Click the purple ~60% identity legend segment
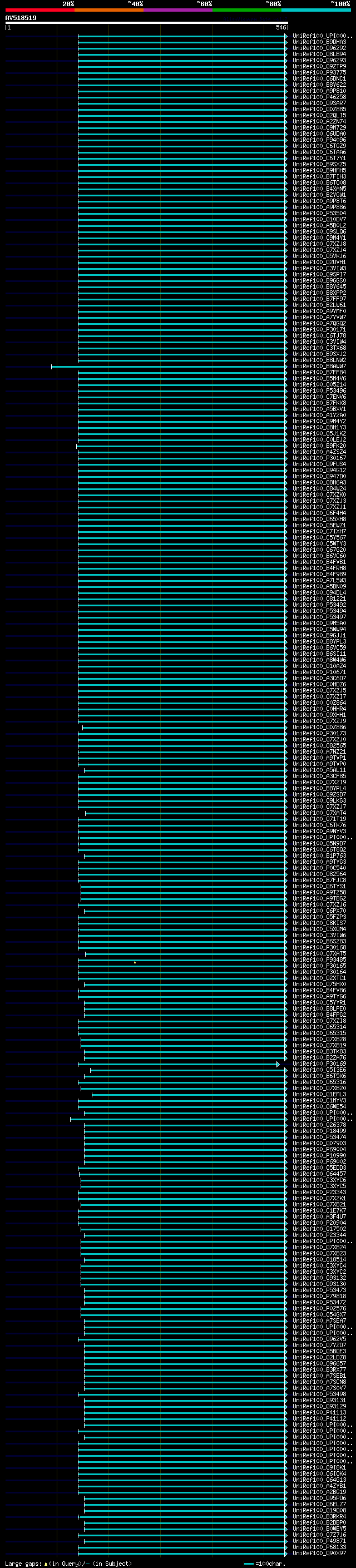The image size is (356, 1568). coord(177,10)
